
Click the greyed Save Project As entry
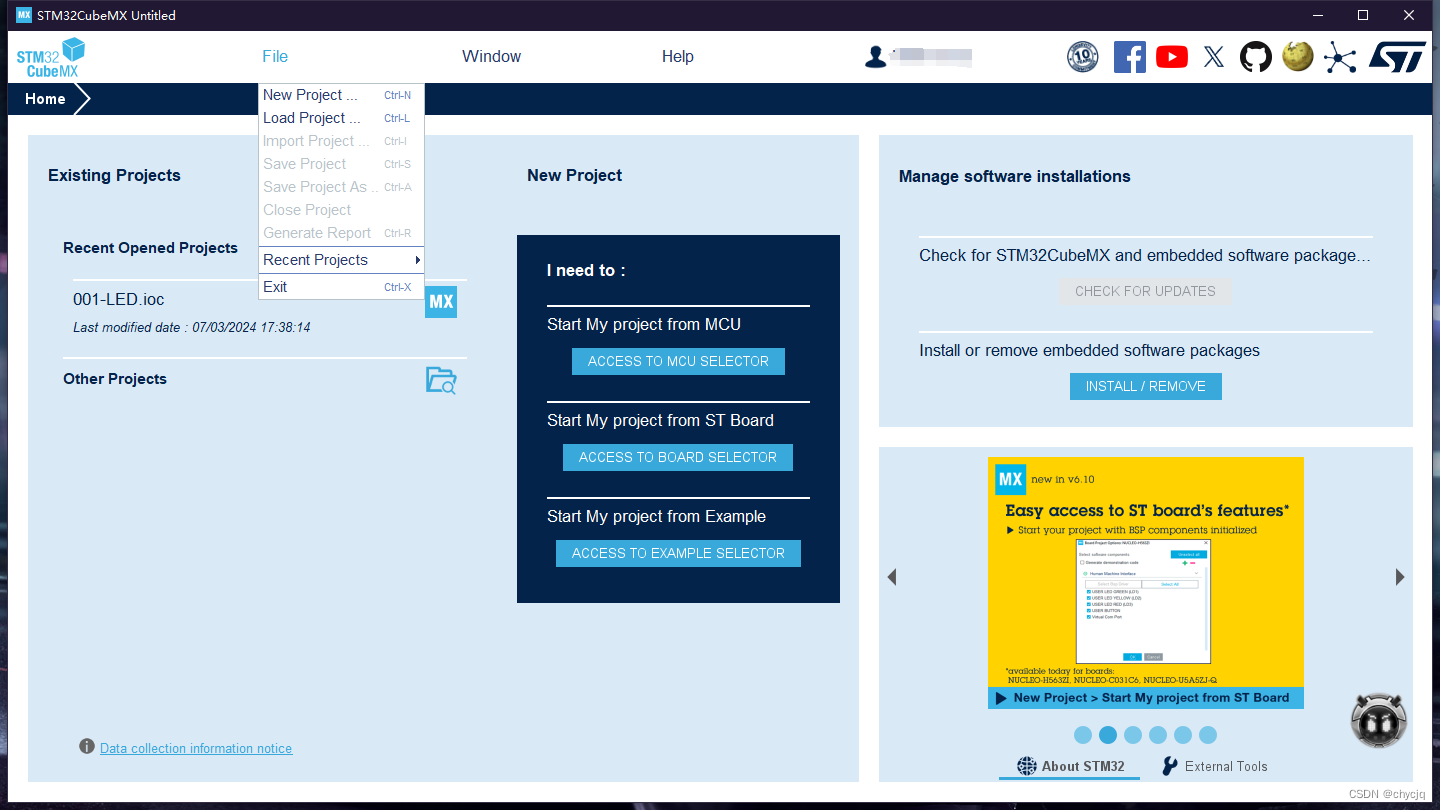[341, 187]
